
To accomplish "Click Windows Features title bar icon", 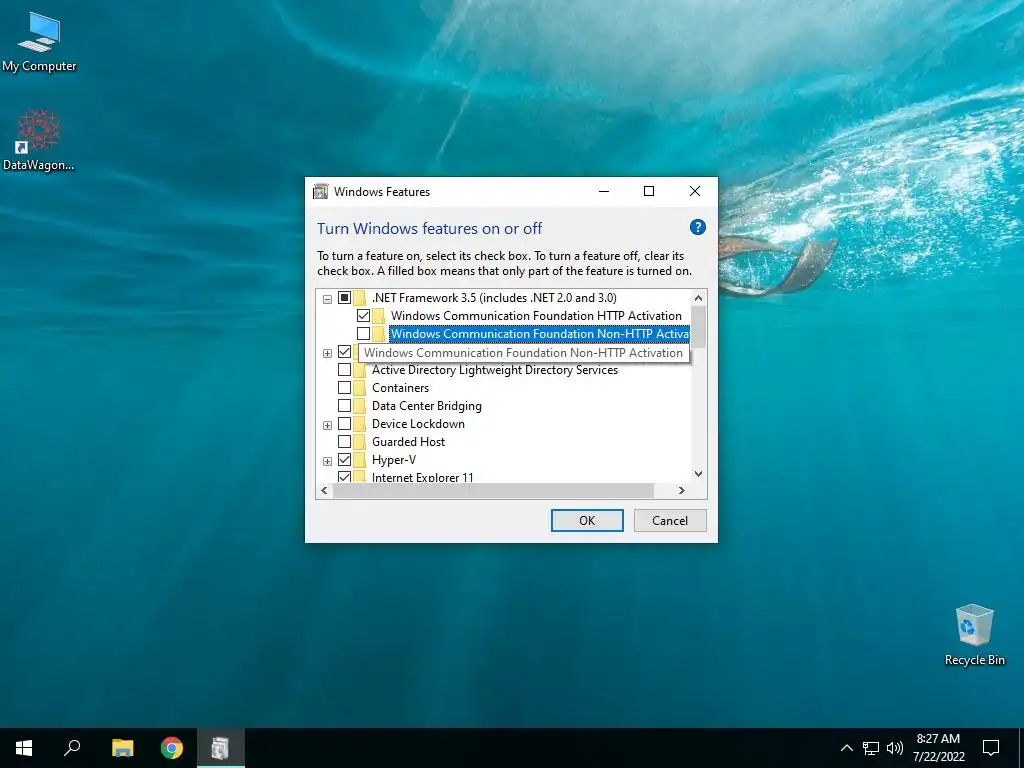I will tap(321, 191).
